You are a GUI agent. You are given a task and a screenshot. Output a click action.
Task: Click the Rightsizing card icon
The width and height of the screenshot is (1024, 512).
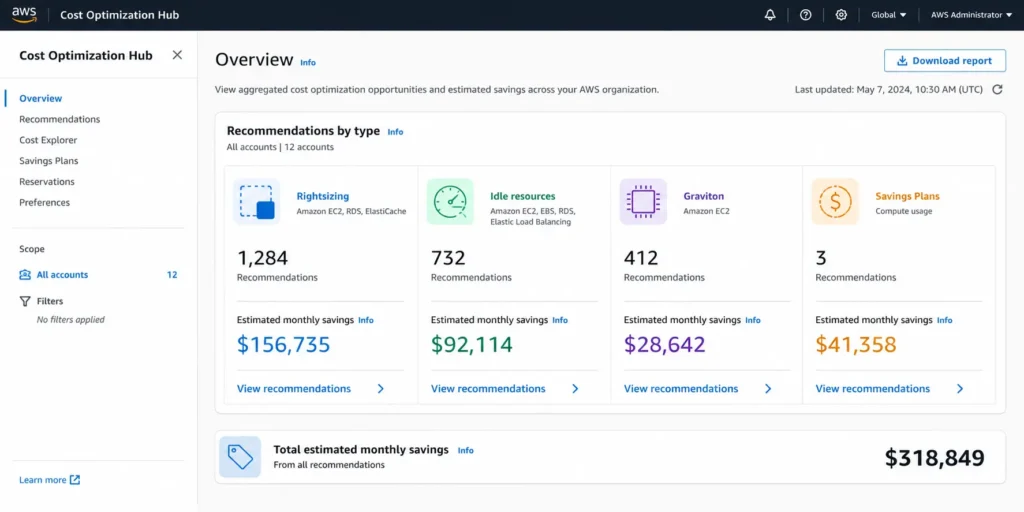point(257,201)
